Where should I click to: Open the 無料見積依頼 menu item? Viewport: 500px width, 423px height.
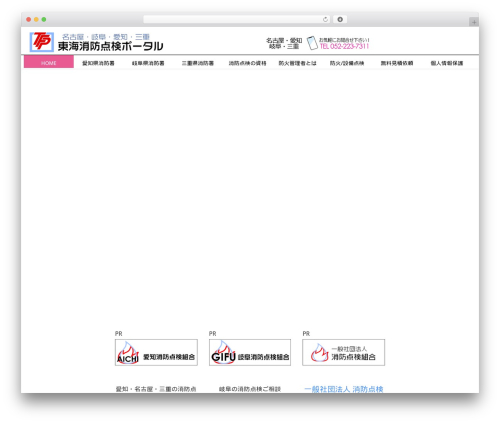(x=397, y=63)
